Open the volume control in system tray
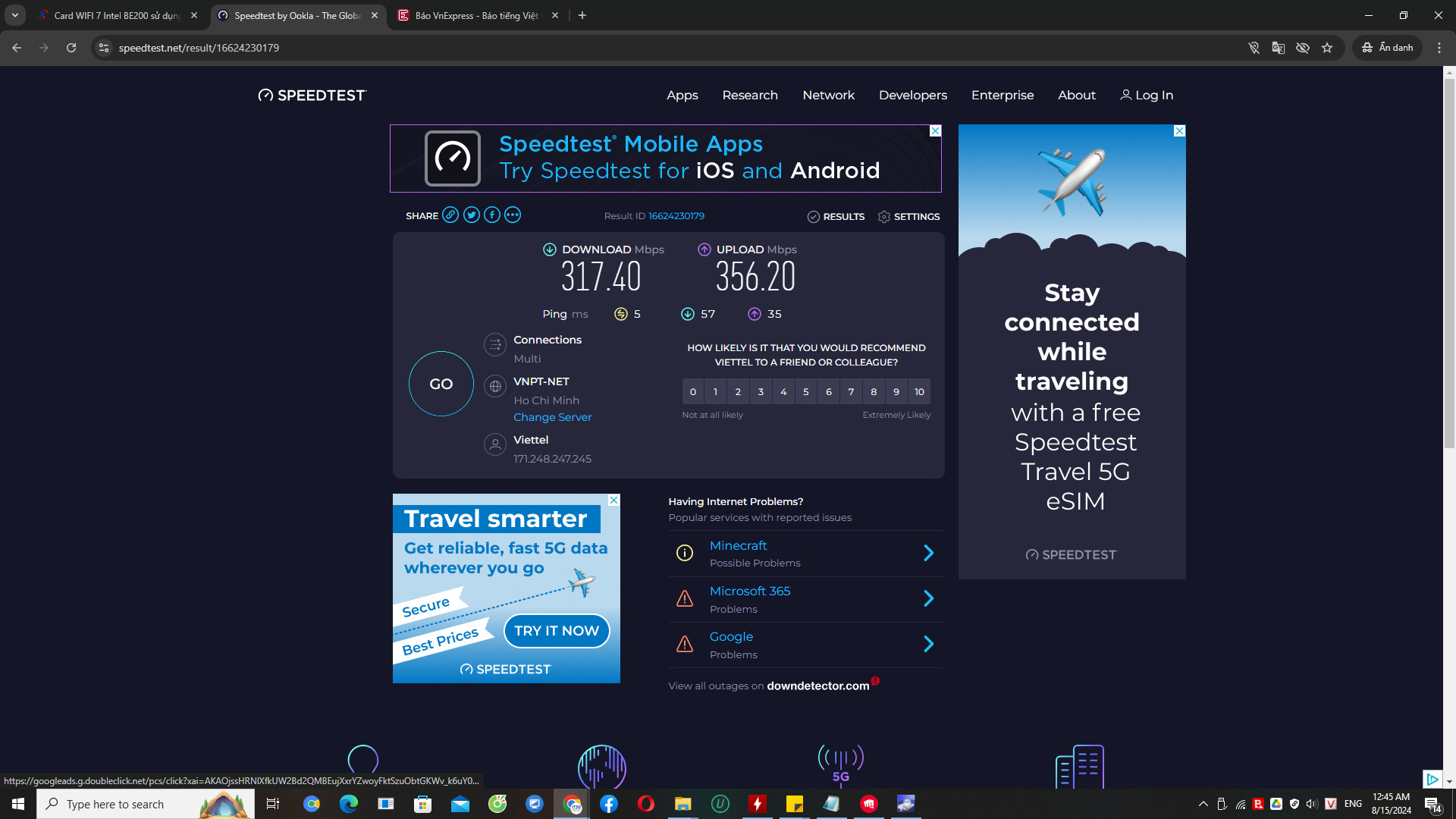Viewport: 1456px width, 819px height. click(x=1313, y=804)
